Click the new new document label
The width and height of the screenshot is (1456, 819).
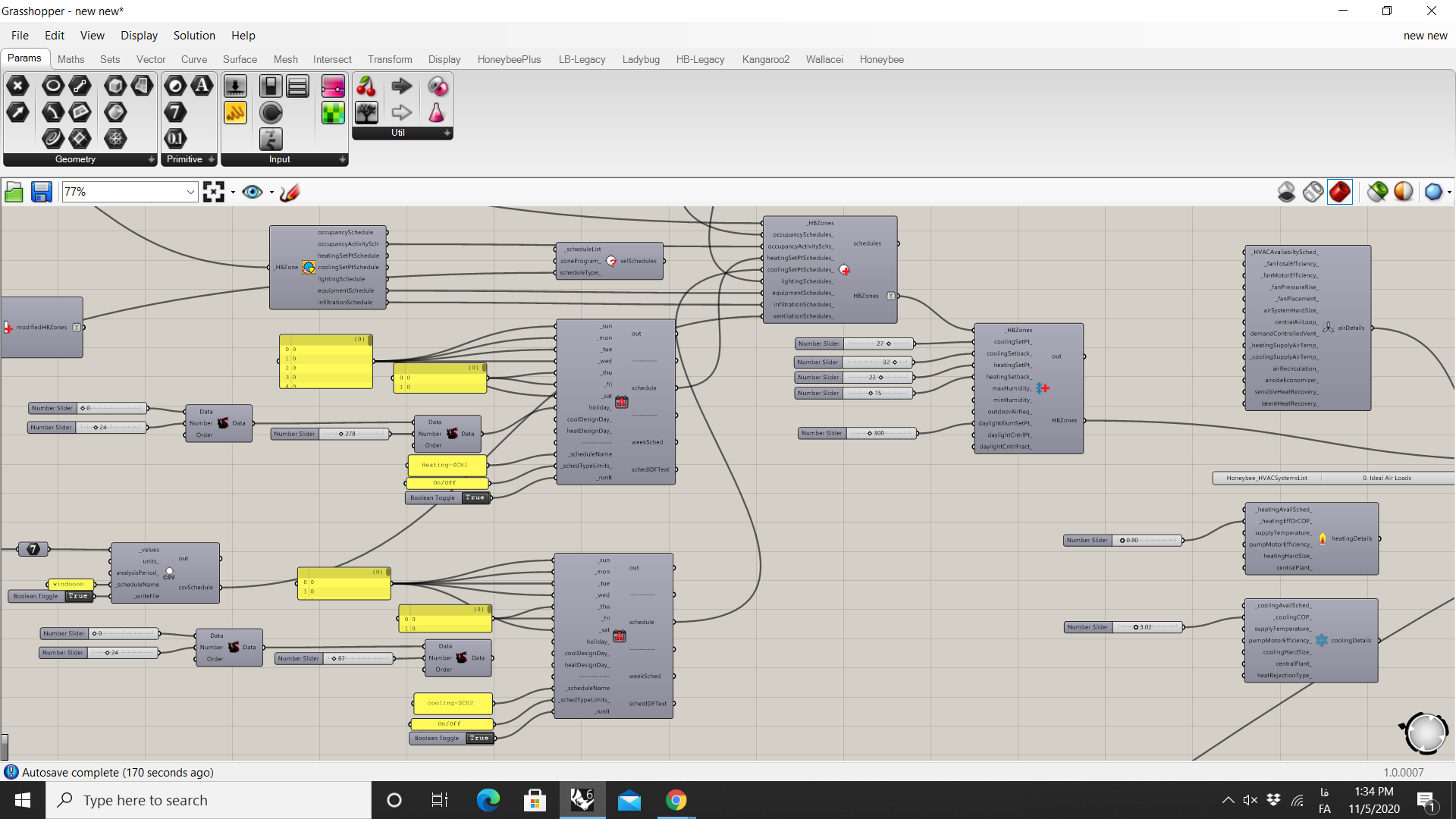[1425, 36]
